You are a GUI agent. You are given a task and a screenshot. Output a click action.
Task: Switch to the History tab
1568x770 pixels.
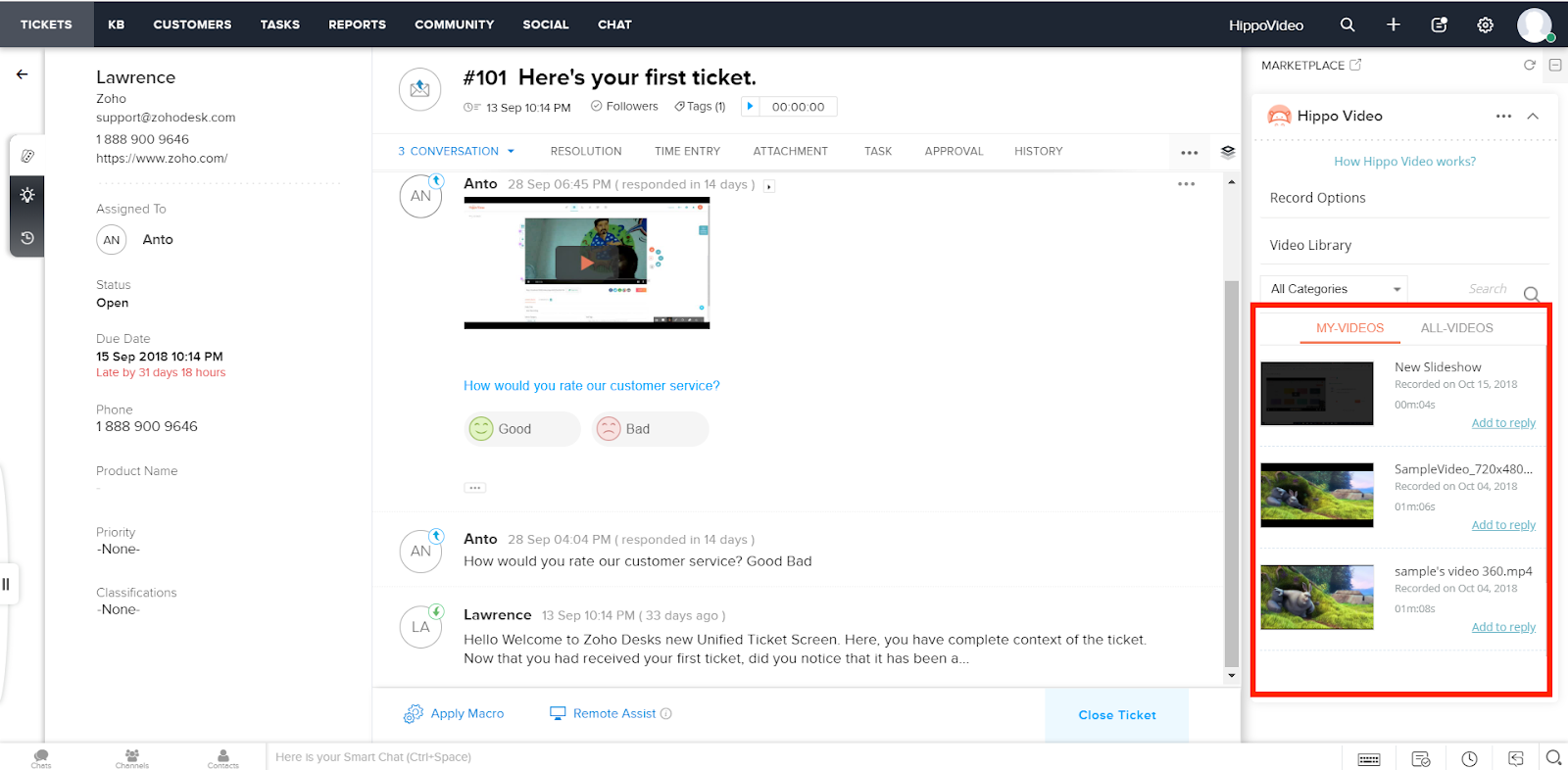pos(1038,151)
